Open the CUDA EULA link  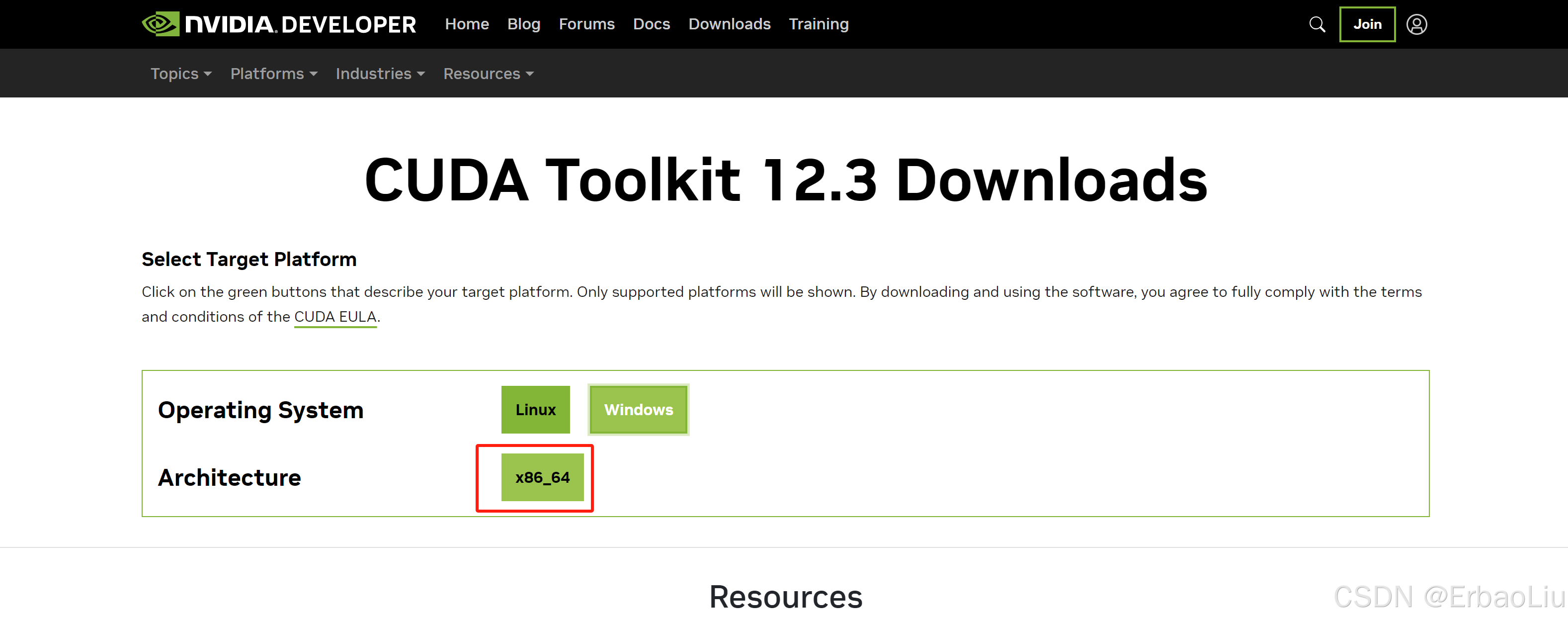click(x=335, y=317)
